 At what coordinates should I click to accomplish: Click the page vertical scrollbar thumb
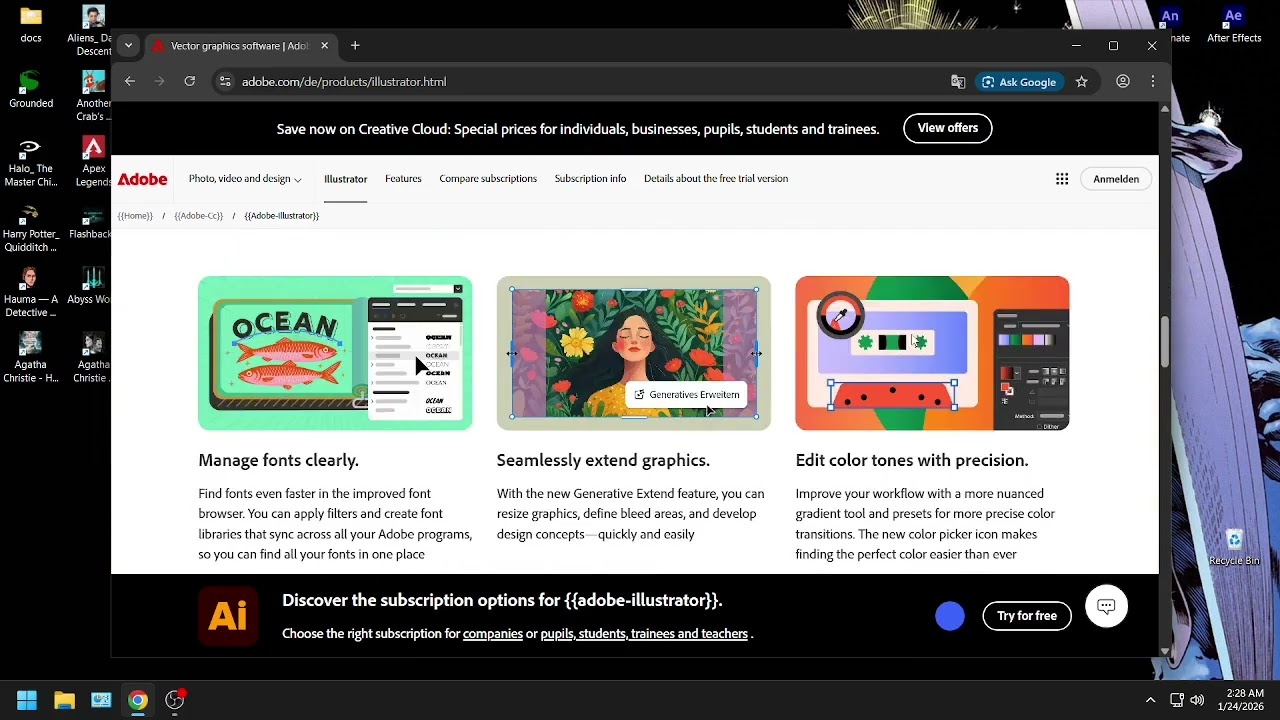coord(1165,342)
